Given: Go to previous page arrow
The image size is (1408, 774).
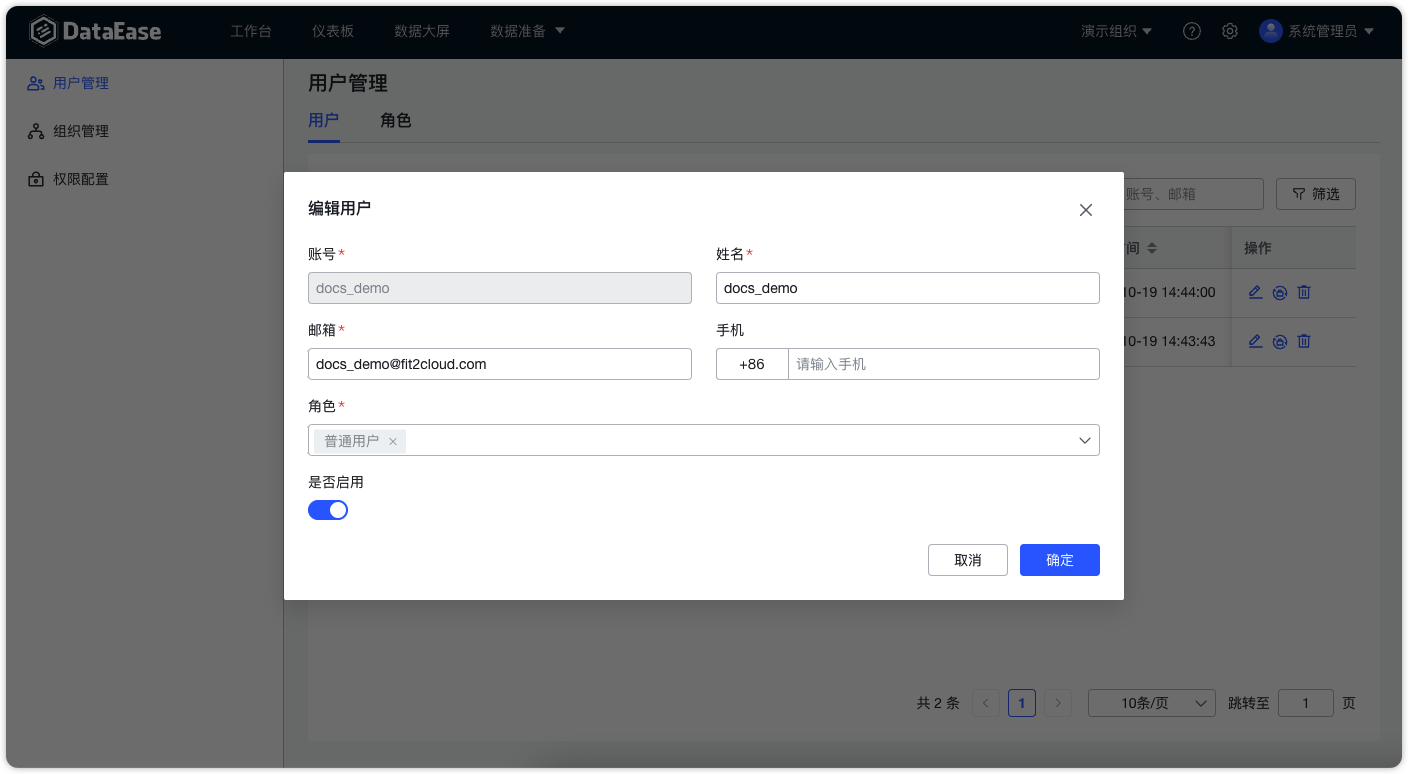Looking at the screenshot, I should [x=985, y=703].
